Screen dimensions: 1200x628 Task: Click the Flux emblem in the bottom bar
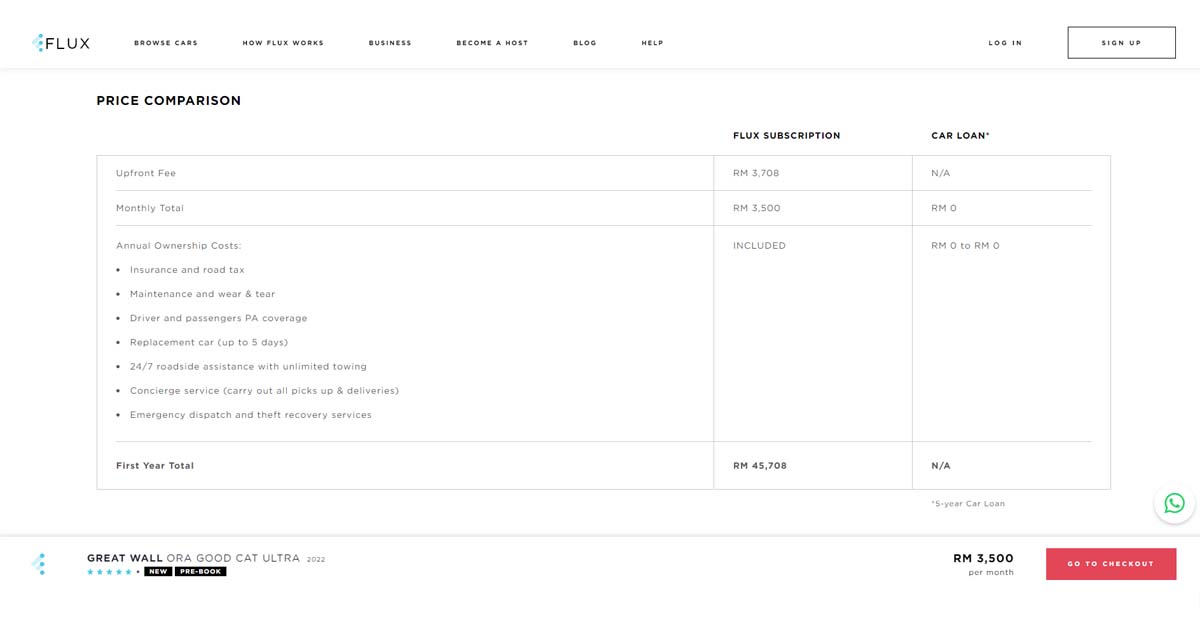39,564
